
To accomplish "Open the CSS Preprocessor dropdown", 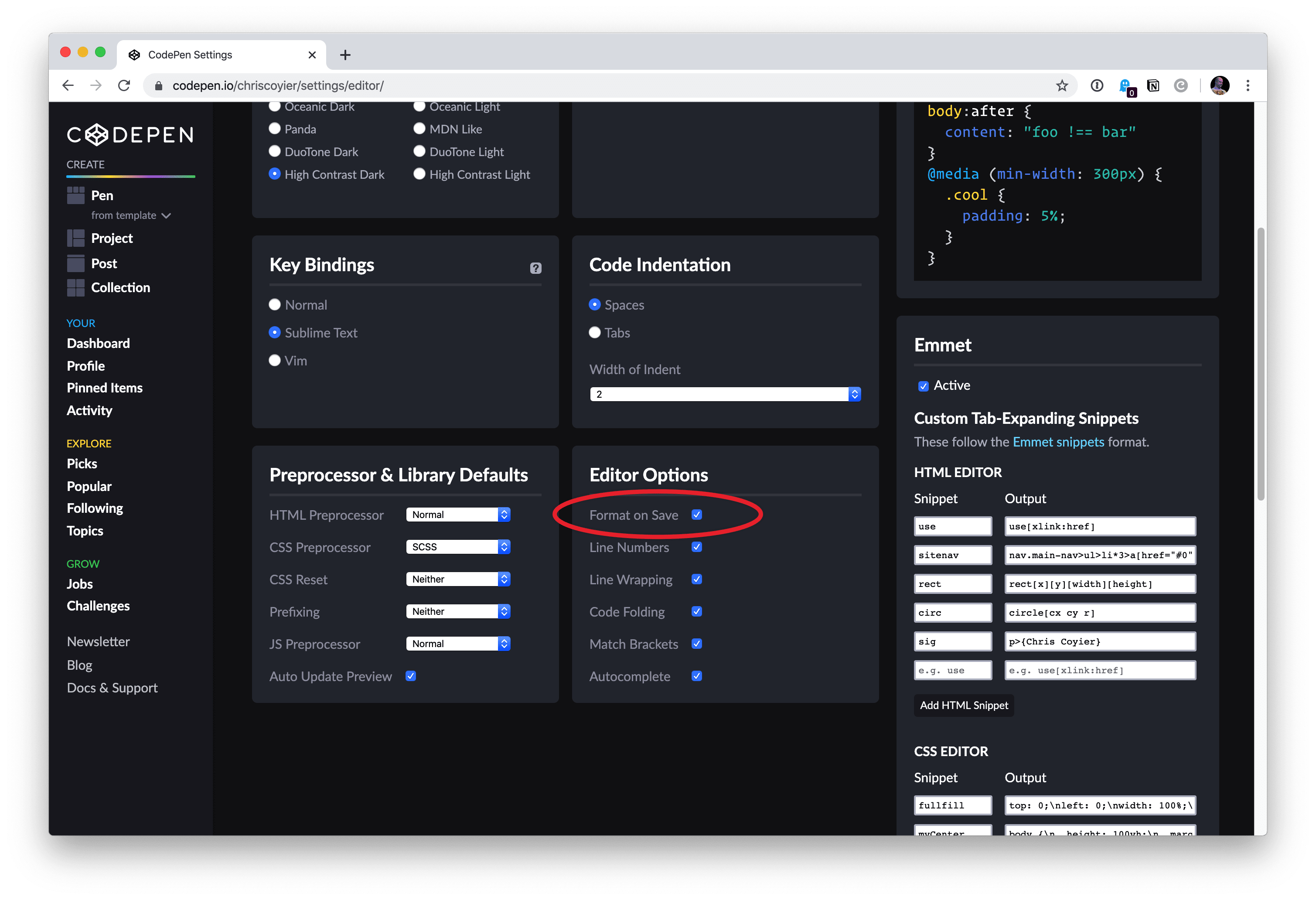I will (x=457, y=546).
